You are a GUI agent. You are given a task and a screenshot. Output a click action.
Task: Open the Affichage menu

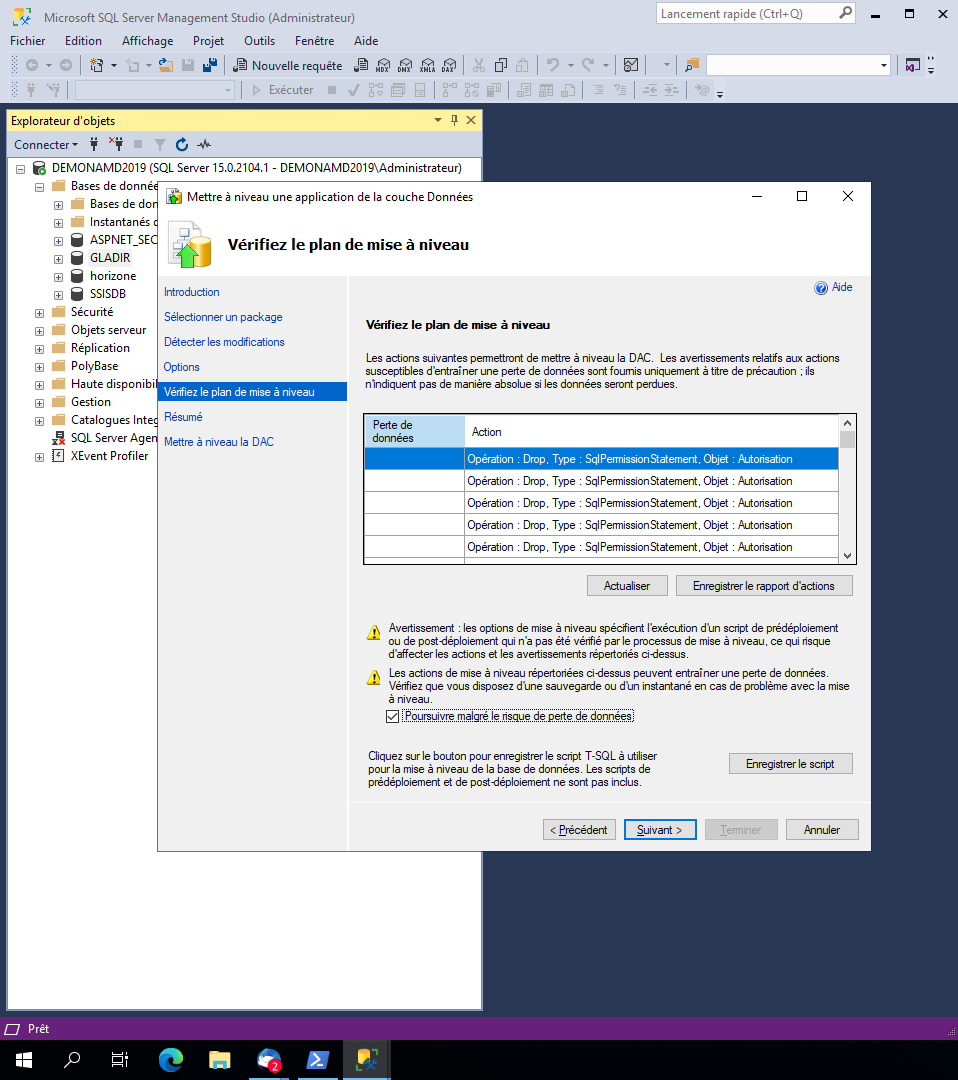click(x=147, y=41)
